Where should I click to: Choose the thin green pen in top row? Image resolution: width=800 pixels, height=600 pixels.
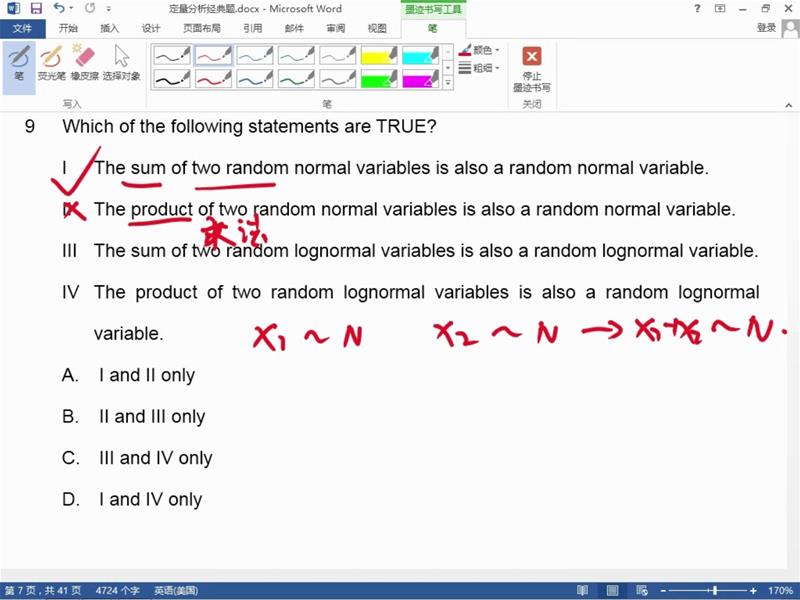(x=296, y=55)
